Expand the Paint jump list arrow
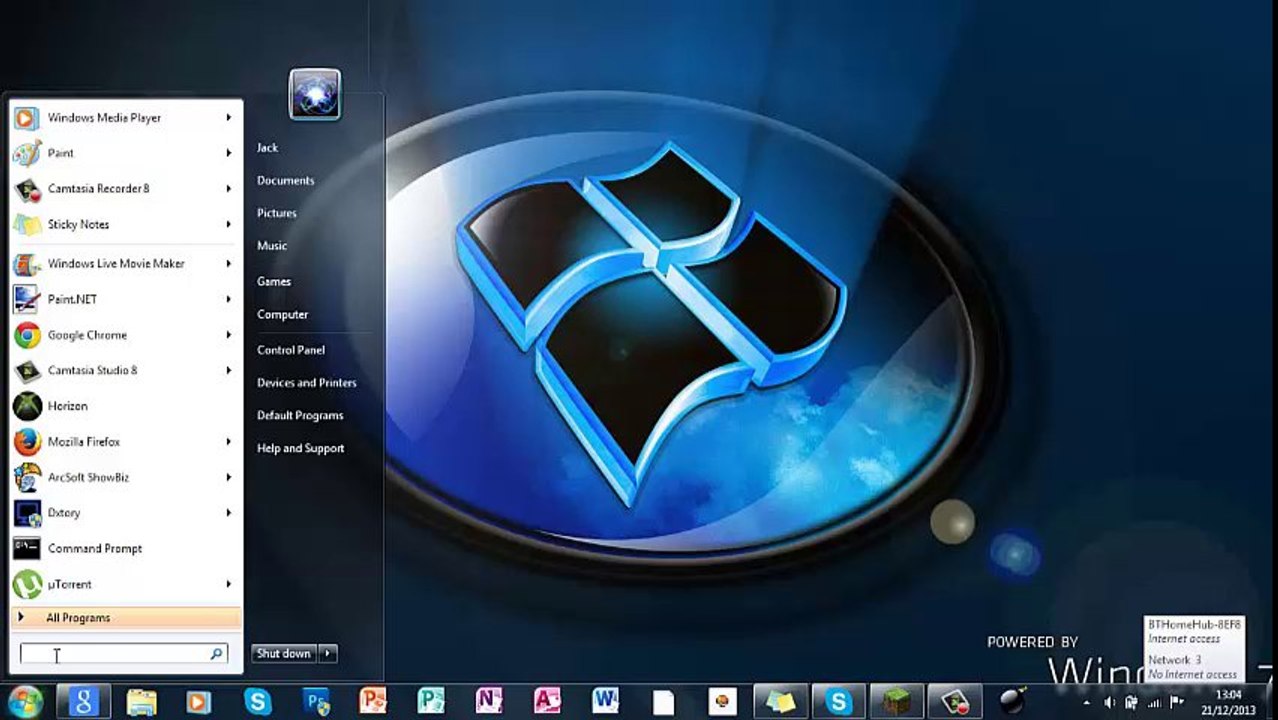 (228, 153)
